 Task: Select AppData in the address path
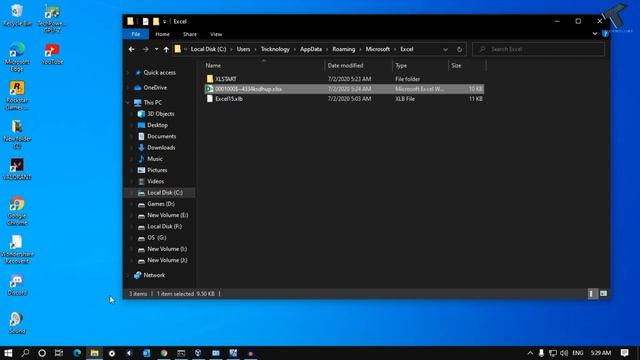click(311, 49)
